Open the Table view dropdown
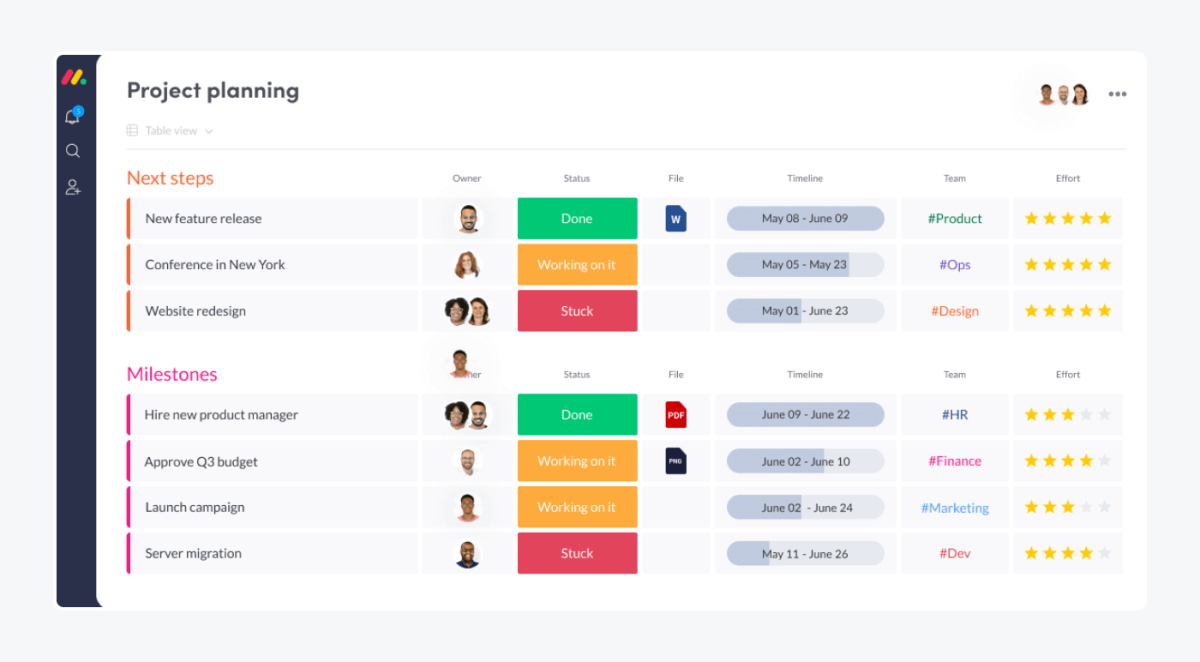 point(170,130)
